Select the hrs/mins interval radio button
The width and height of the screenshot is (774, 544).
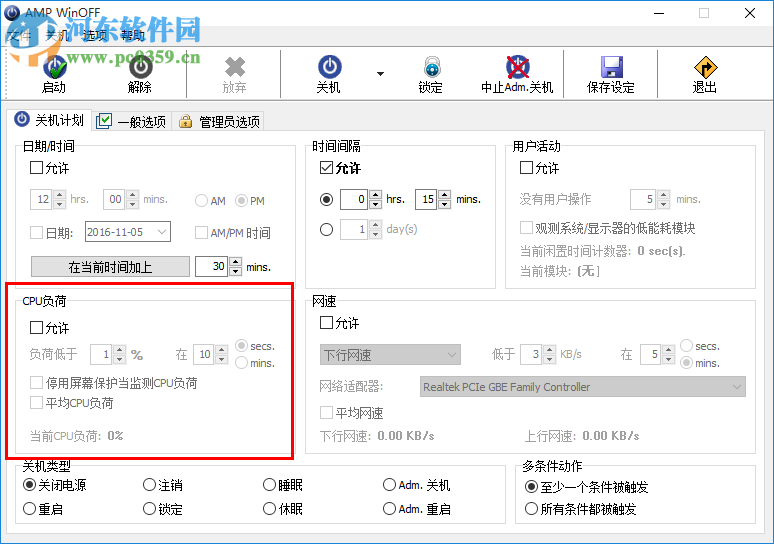(326, 199)
